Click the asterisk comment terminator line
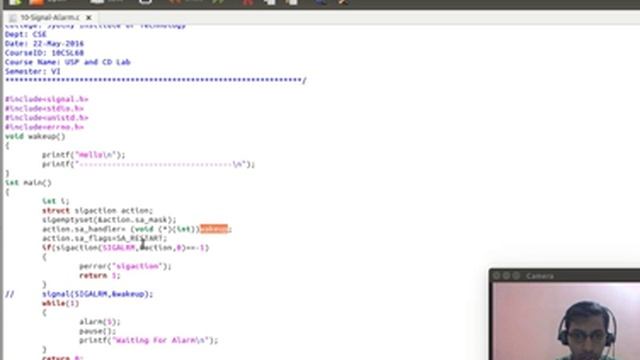The height and width of the screenshot is (360, 640). click(156, 80)
